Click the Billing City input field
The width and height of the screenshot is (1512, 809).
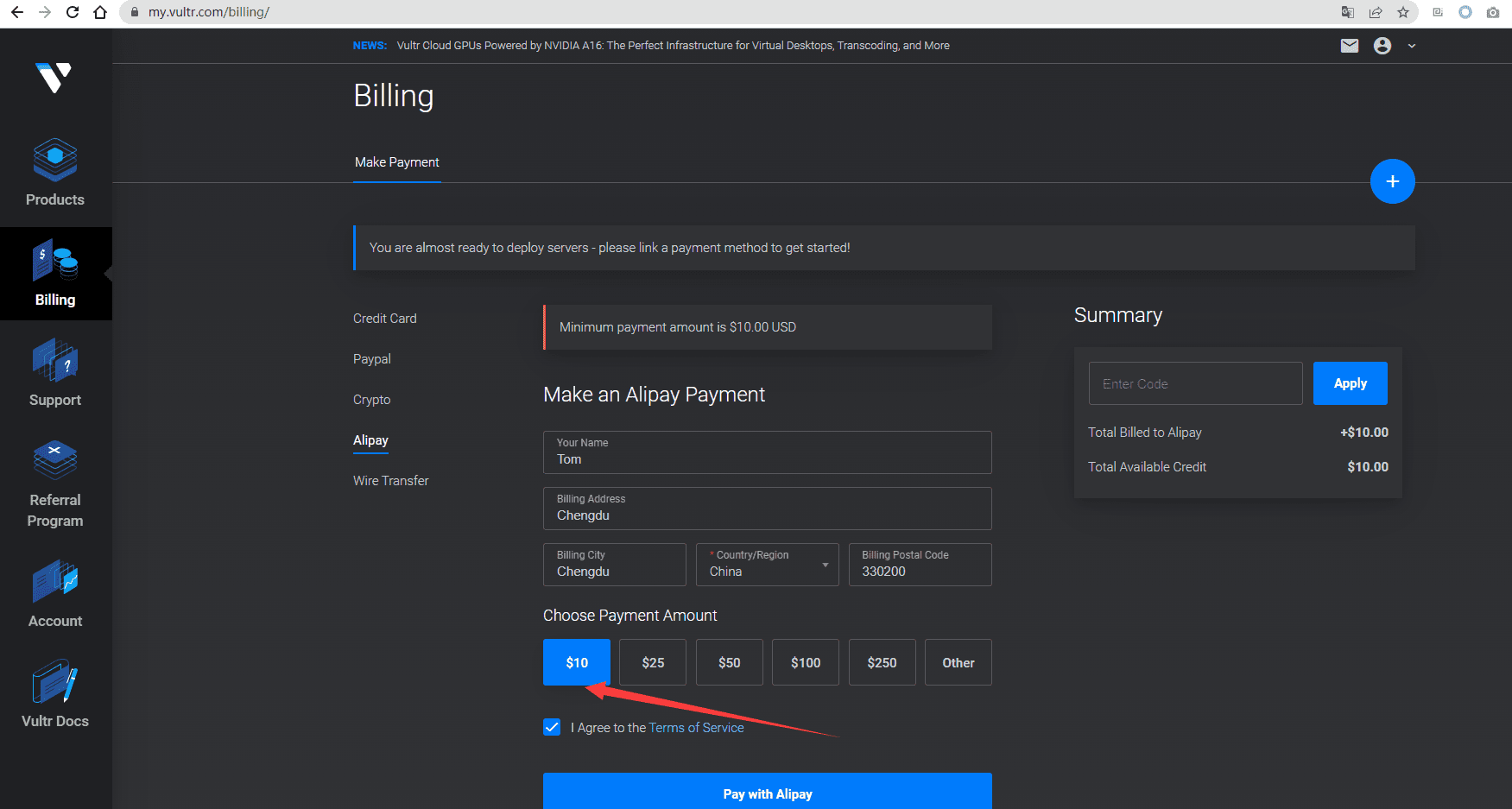615,565
